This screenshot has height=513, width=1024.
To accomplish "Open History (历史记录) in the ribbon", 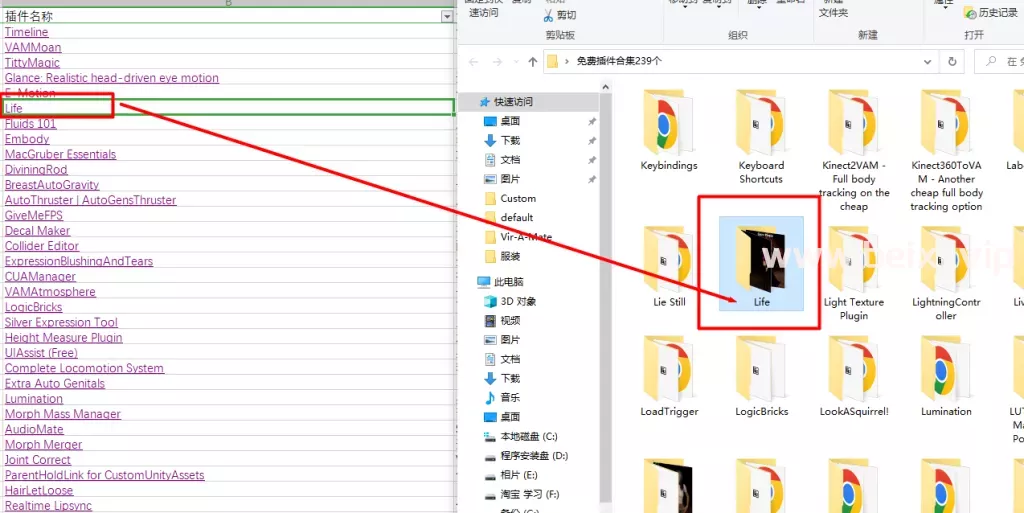I will [x=991, y=13].
